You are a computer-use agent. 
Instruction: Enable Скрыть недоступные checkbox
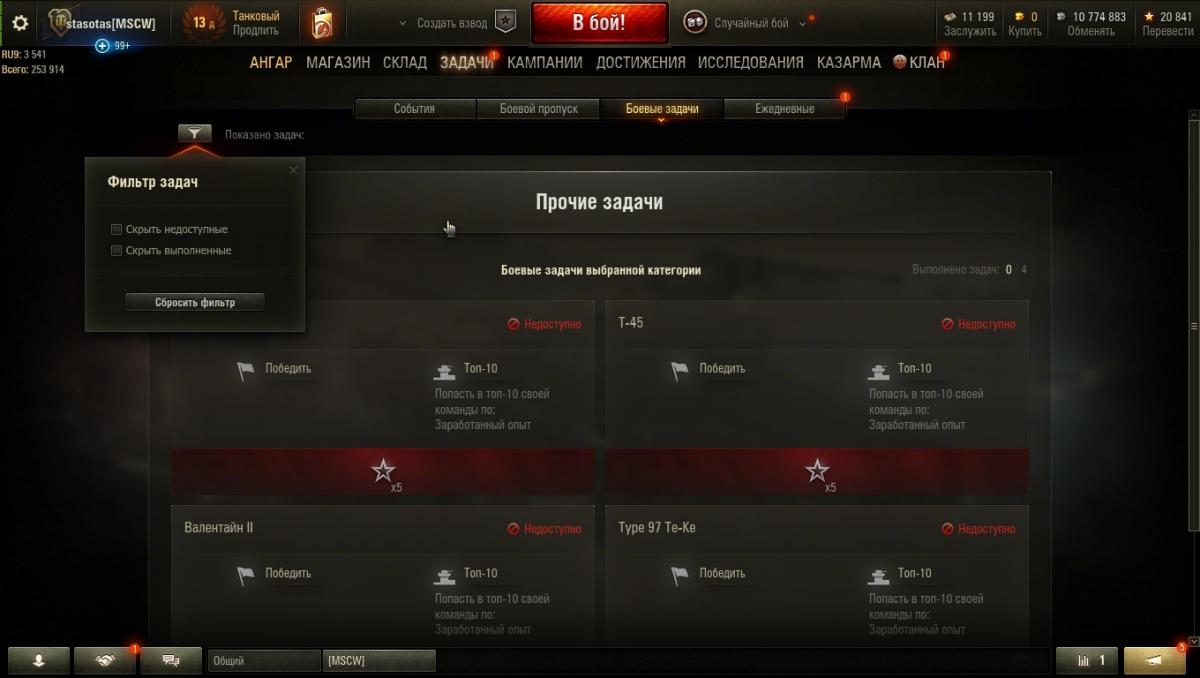coord(117,230)
